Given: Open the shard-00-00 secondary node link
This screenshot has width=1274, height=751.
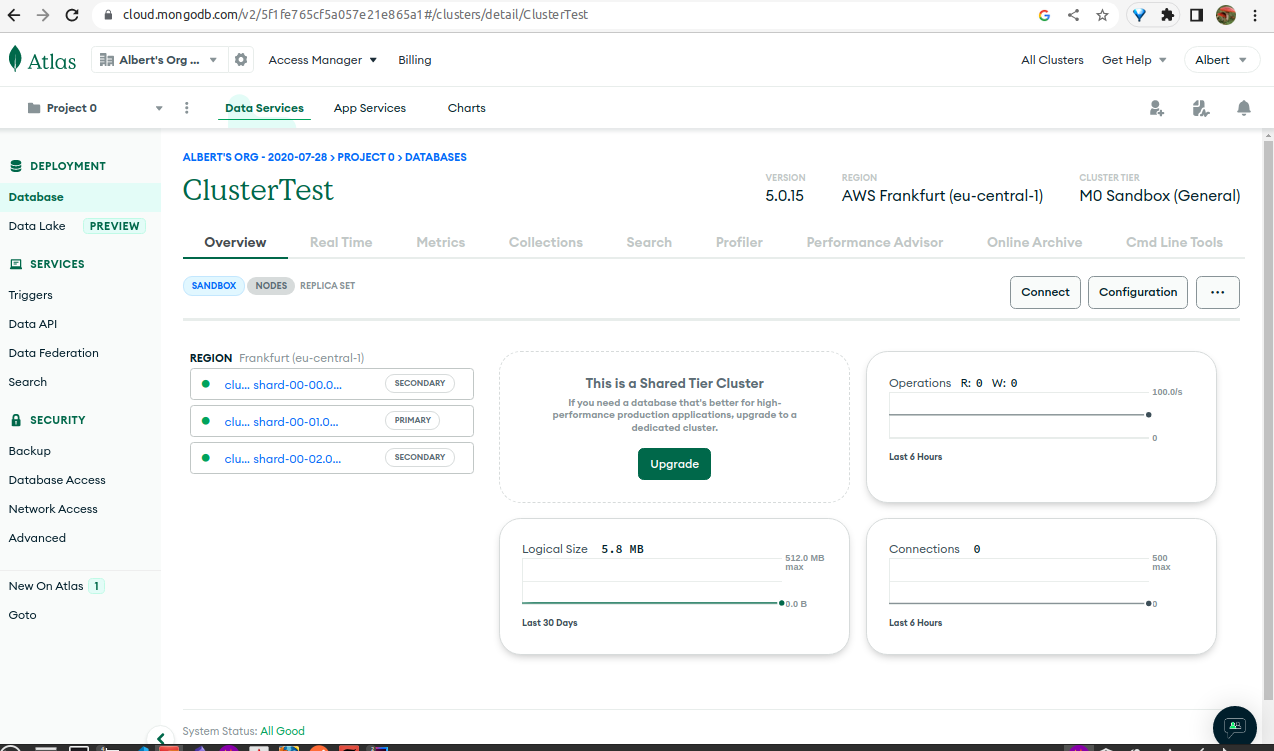Looking at the screenshot, I should point(283,384).
